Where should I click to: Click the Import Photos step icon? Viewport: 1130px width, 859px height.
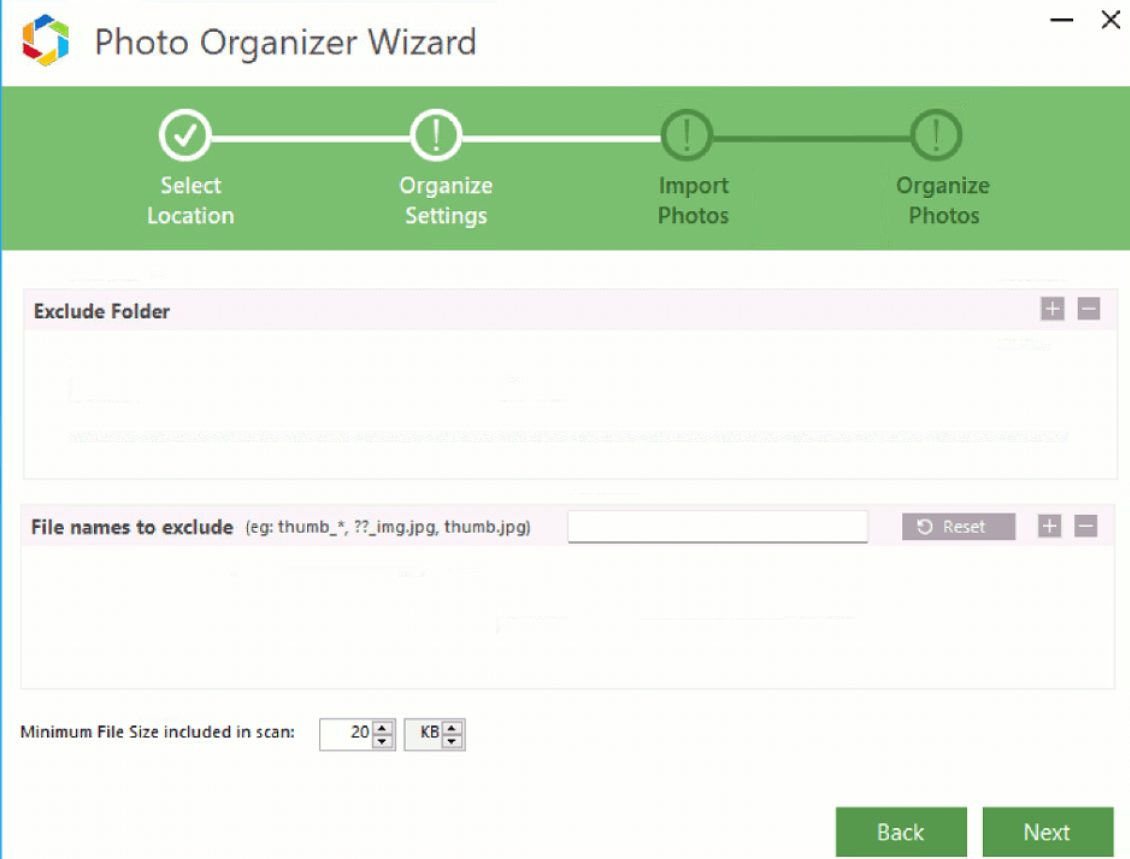[686, 135]
